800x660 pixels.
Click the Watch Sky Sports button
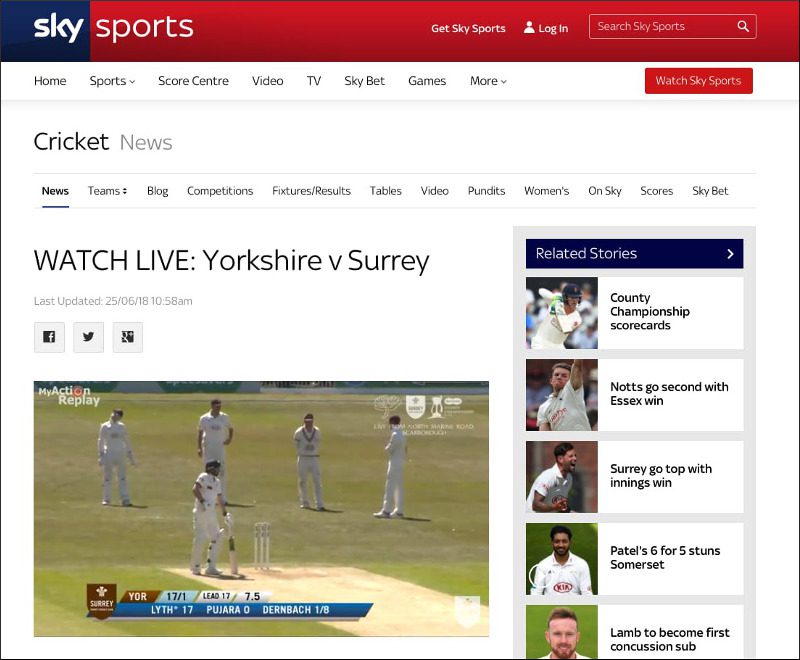[x=698, y=81]
